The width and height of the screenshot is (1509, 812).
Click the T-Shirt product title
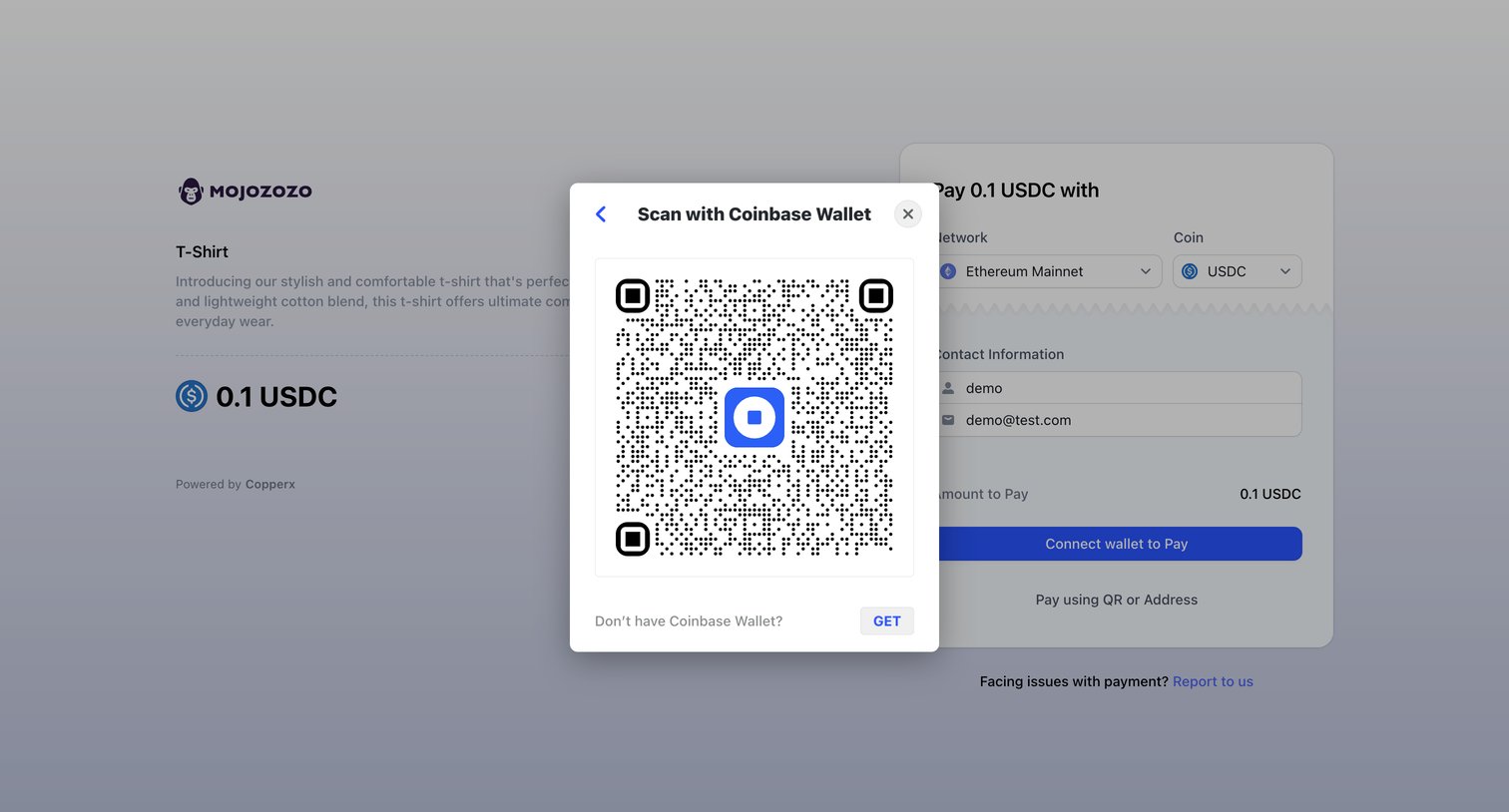point(202,251)
